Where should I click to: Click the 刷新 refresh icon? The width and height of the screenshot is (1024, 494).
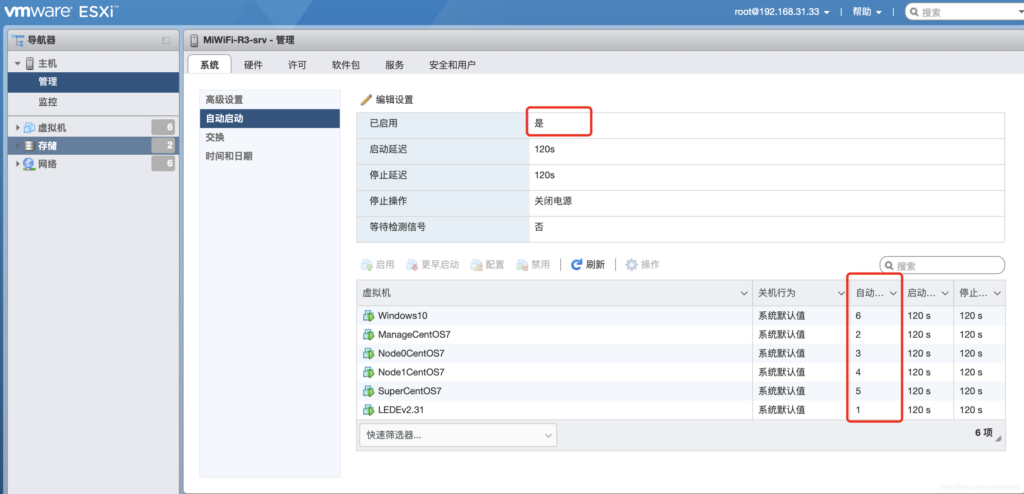[577, 265]
